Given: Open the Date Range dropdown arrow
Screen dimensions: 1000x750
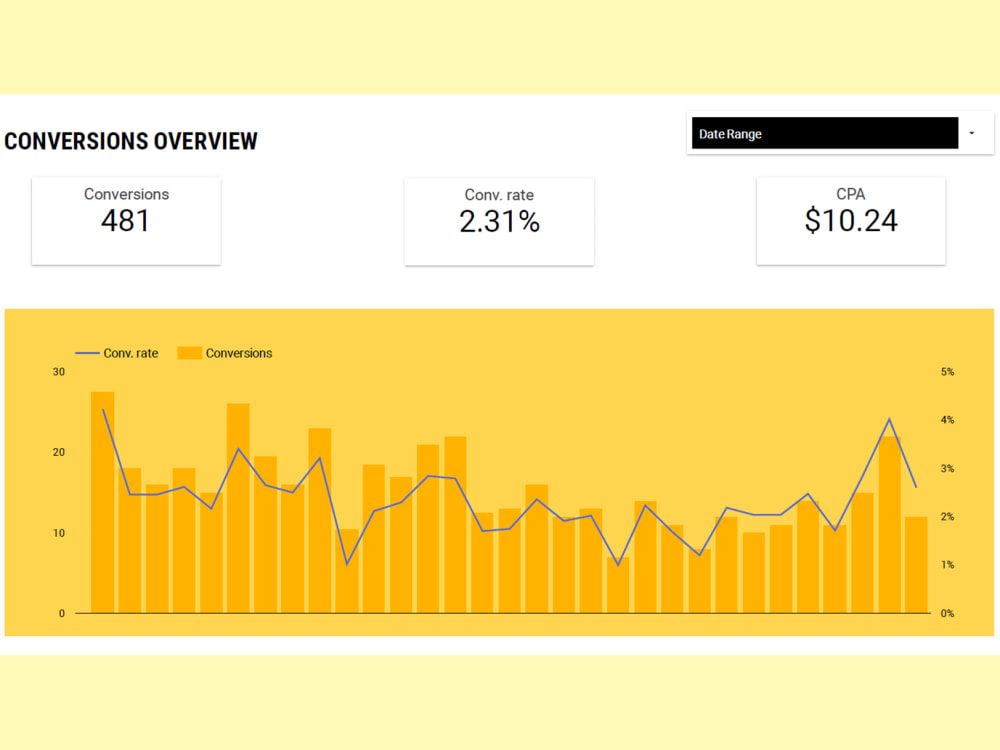Looking at the screenshot, I should point(972,133).
